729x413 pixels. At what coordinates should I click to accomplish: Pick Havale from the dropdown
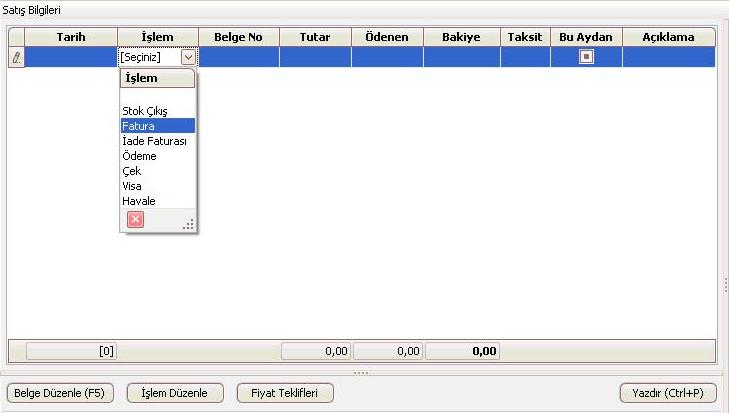point(158,201)
